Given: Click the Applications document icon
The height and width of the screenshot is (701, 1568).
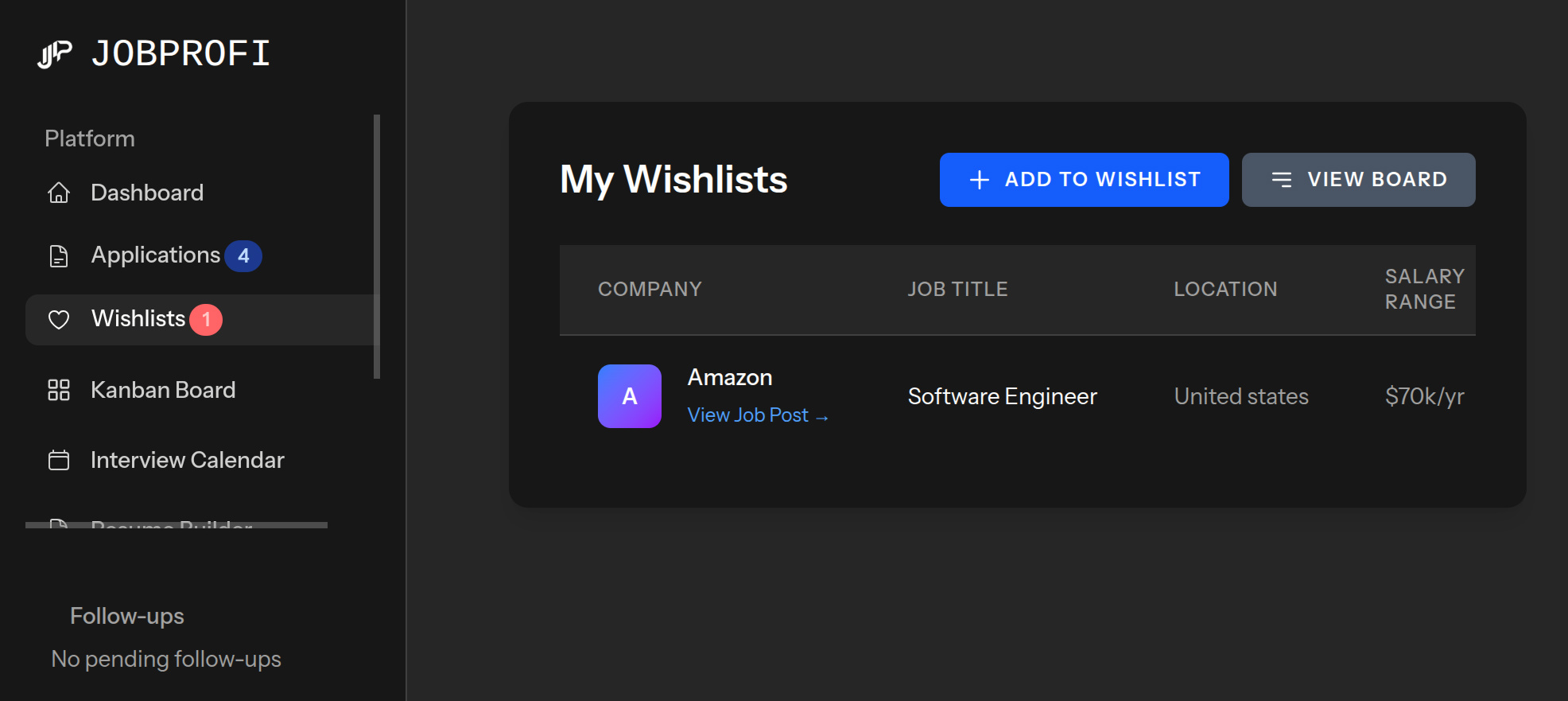Looking at the screenshot, I should coord(59,255).
